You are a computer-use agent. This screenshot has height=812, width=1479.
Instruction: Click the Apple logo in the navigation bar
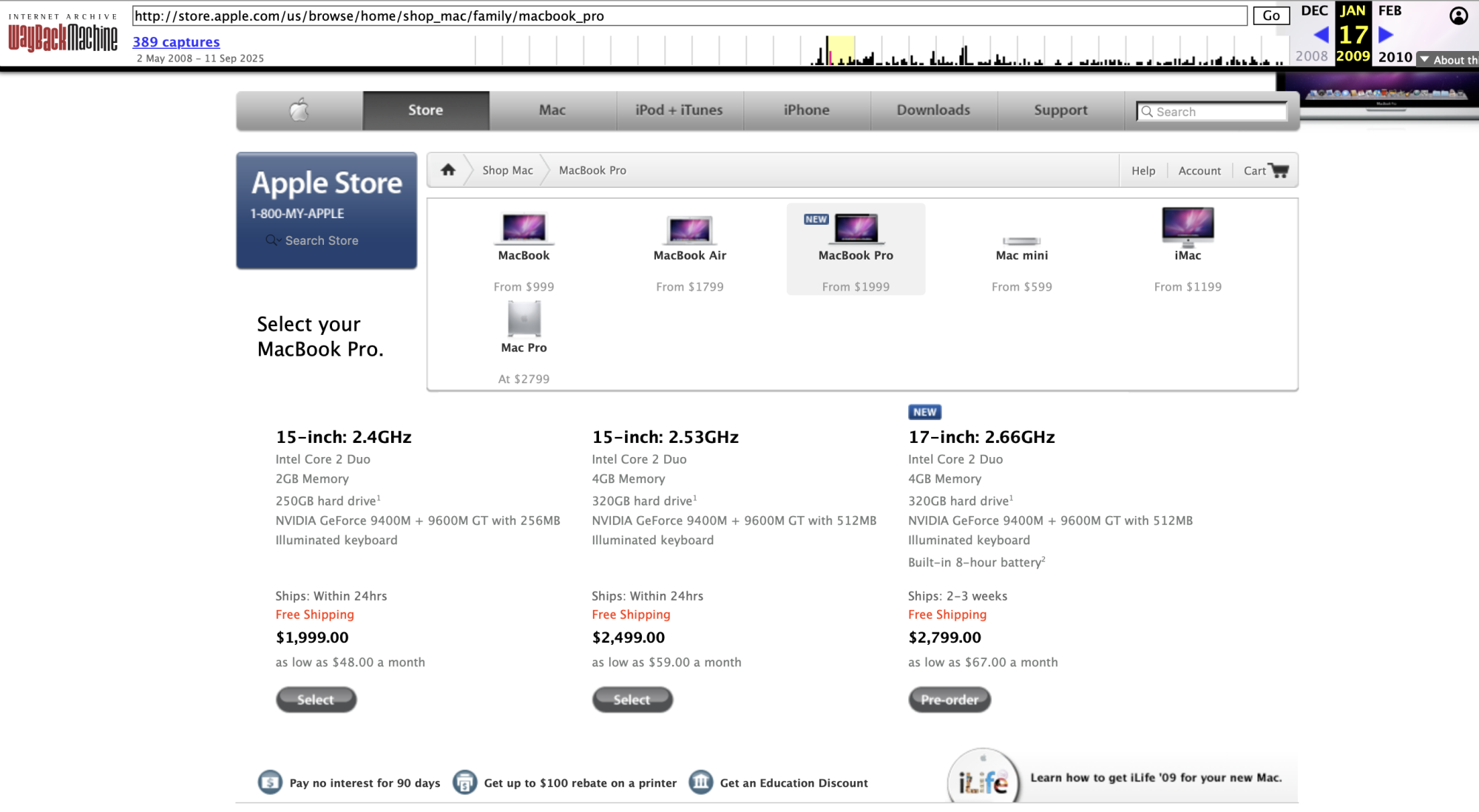click(297, 110)
